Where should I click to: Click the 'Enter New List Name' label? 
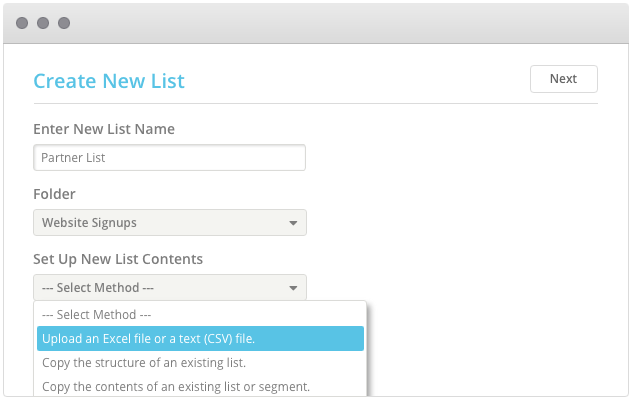click(x=104, y=129)
